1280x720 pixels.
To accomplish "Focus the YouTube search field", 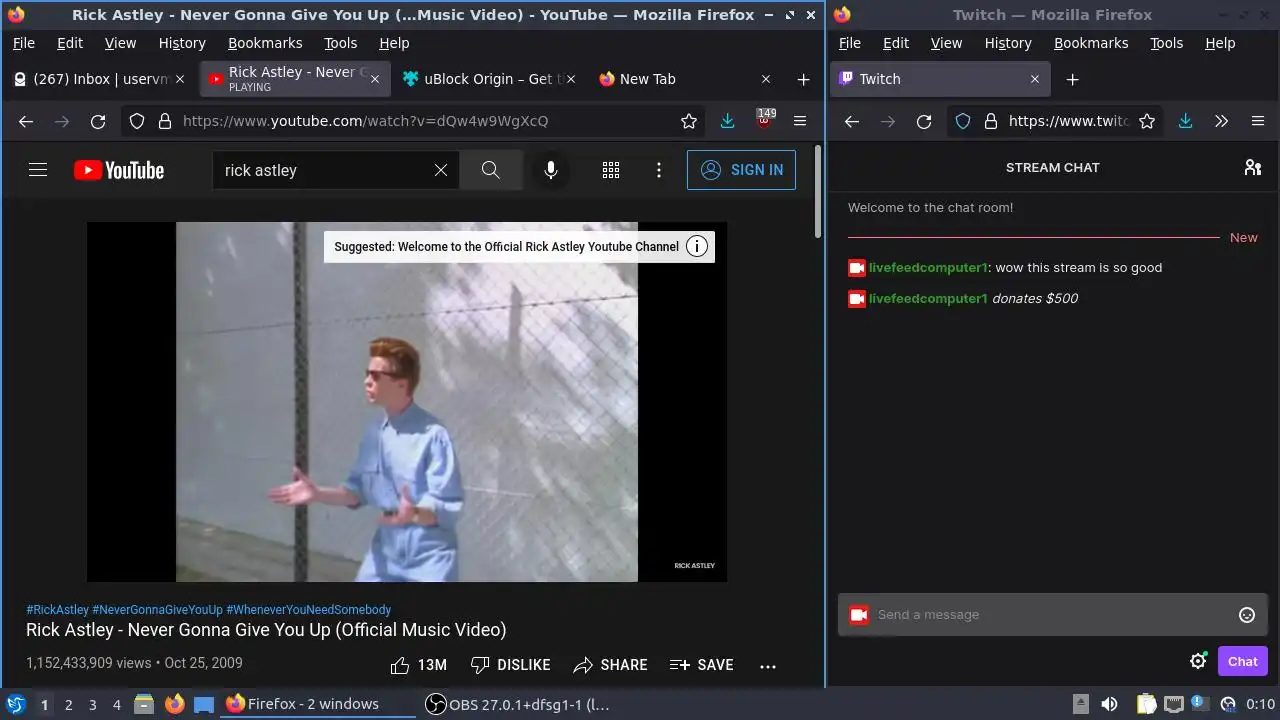I will pyautogui.click(x=322, y=170).
